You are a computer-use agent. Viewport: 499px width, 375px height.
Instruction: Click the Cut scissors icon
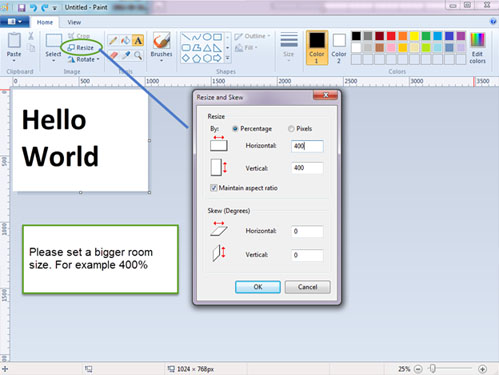[x=31, y=36]
